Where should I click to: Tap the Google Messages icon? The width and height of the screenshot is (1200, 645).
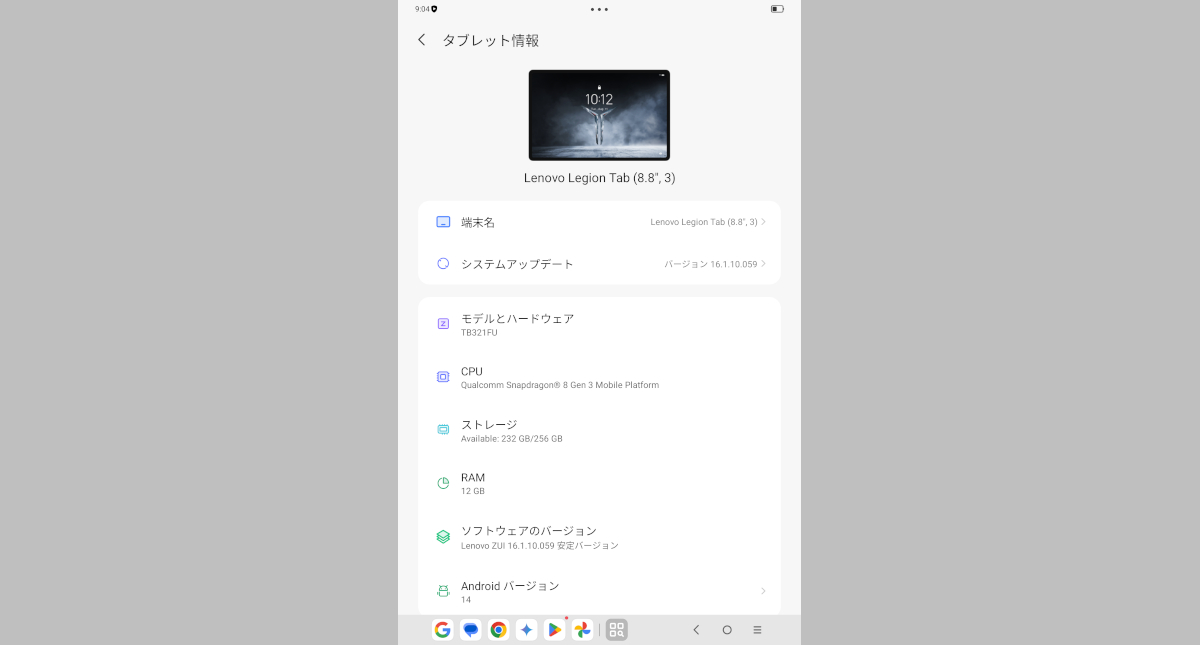pos(470,630)
